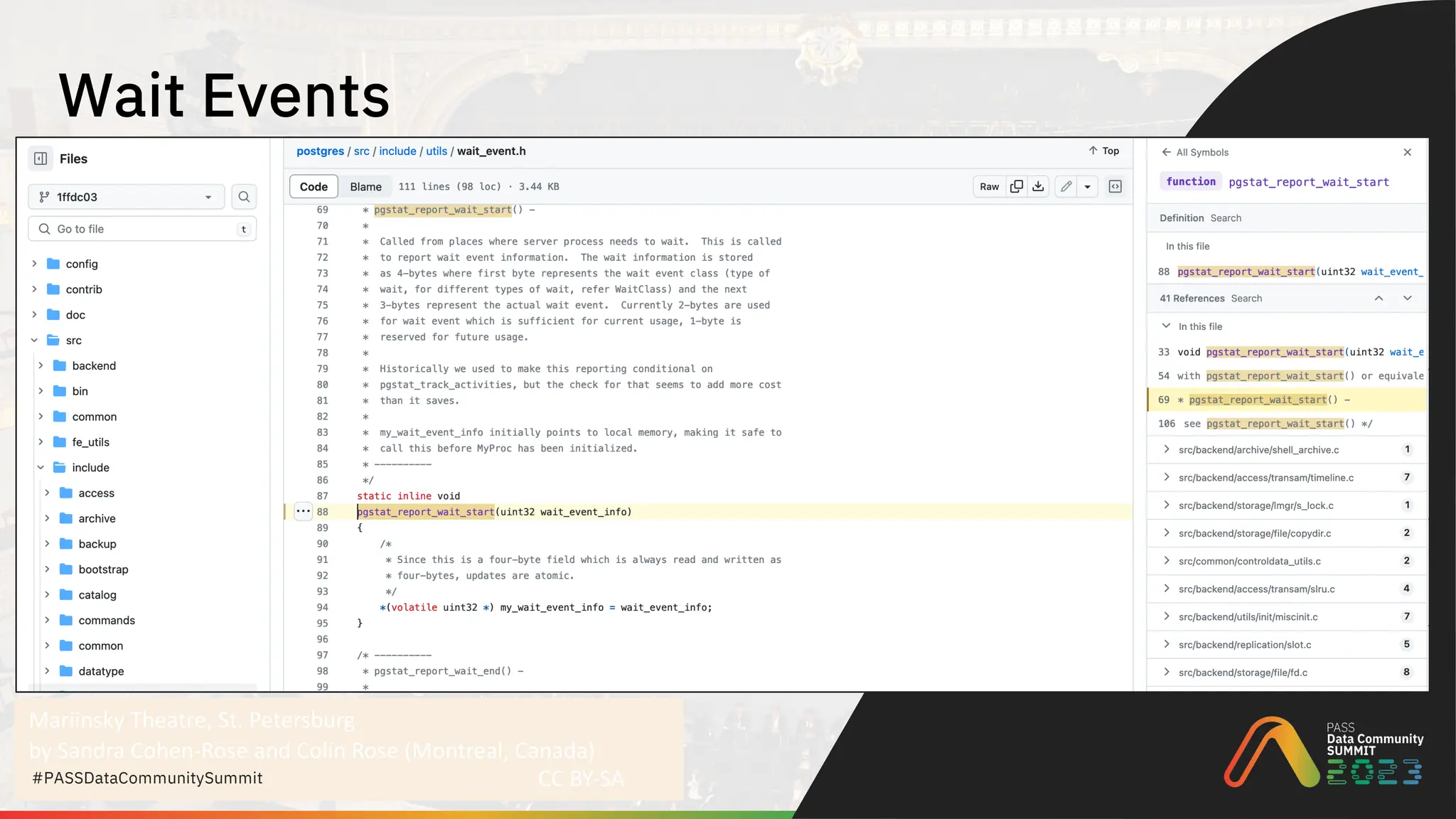The height and width of the screenshot is (819, 1456).
Task: Copy raw file contents icon
Action: coord(1017,186)
